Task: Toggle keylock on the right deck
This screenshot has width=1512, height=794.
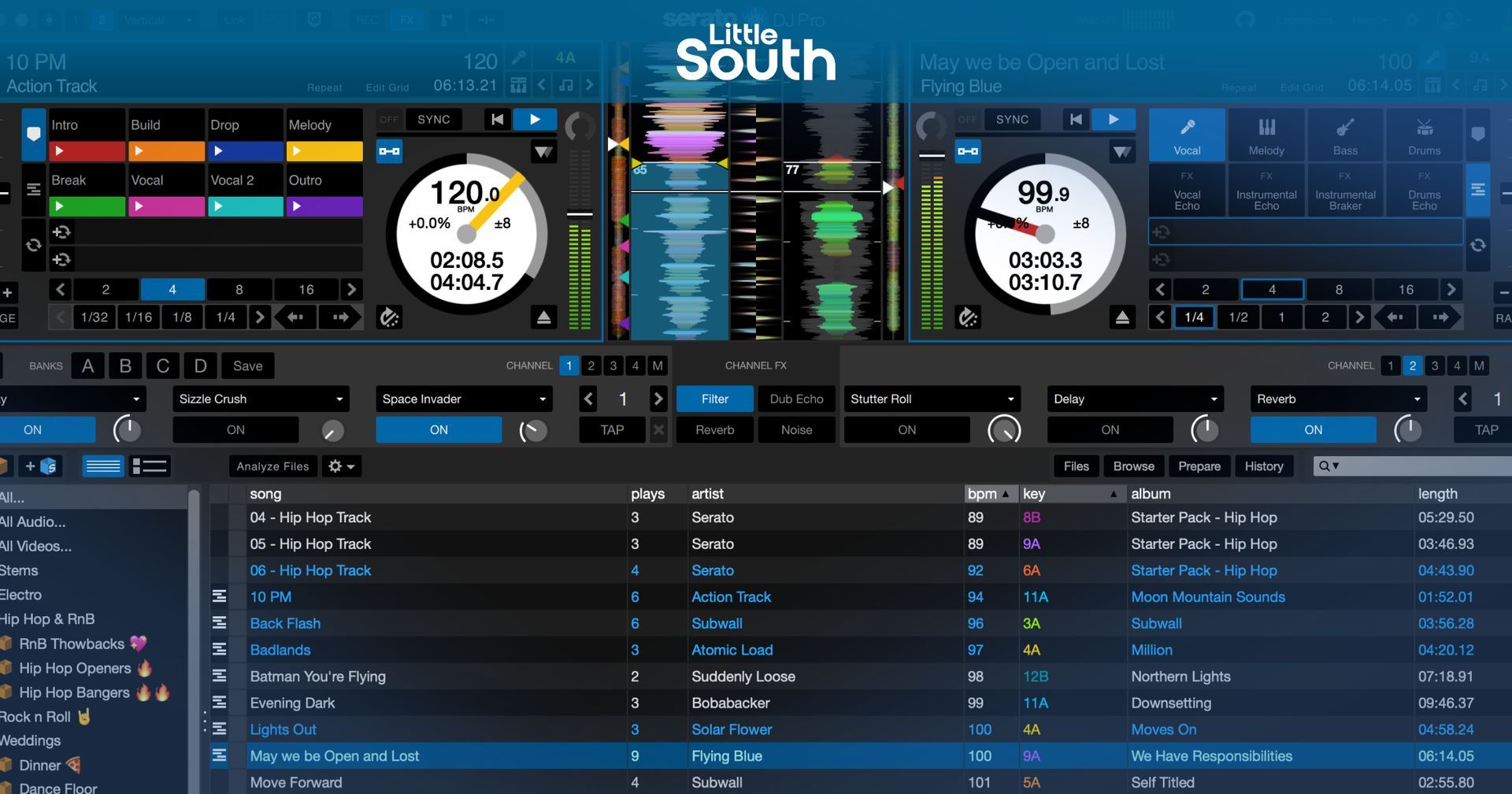Action: click(1480, 85)
